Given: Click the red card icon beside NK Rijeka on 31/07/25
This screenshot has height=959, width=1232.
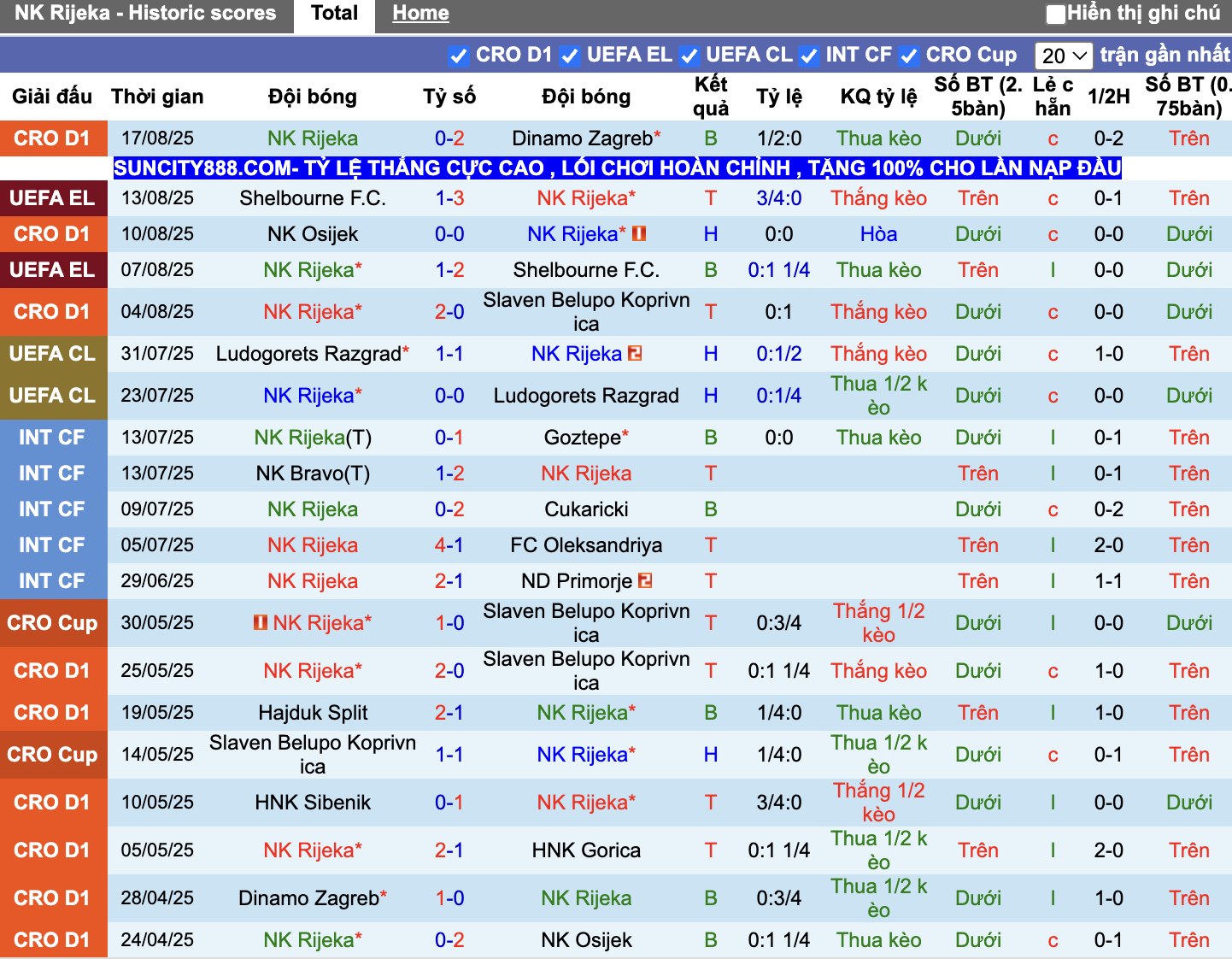Looking at the screenshot, I should (x=635, y=353).
